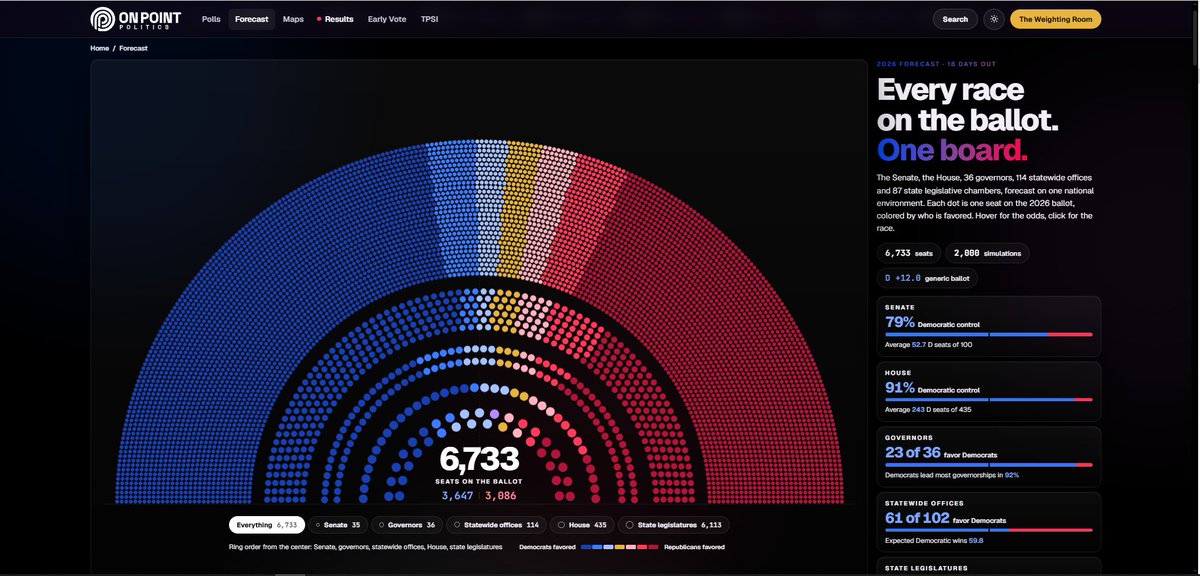Image resolution: width=1200 pixels, height=576 pixels.
Task: Click the red live dot beside Results
Action: pos(319,19)
